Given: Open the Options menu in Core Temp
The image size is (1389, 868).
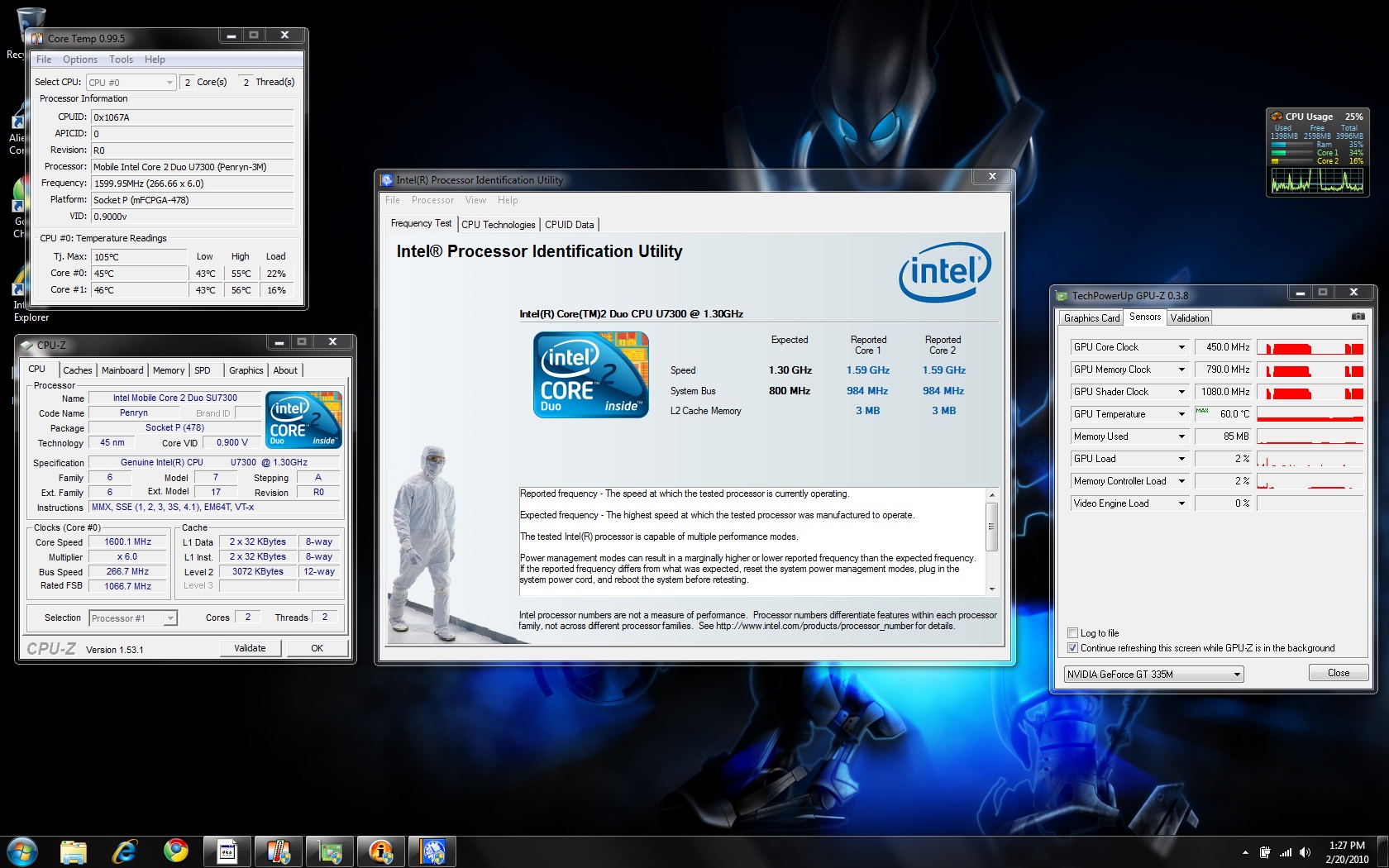Looking at the screenshot, I should 80,60.
